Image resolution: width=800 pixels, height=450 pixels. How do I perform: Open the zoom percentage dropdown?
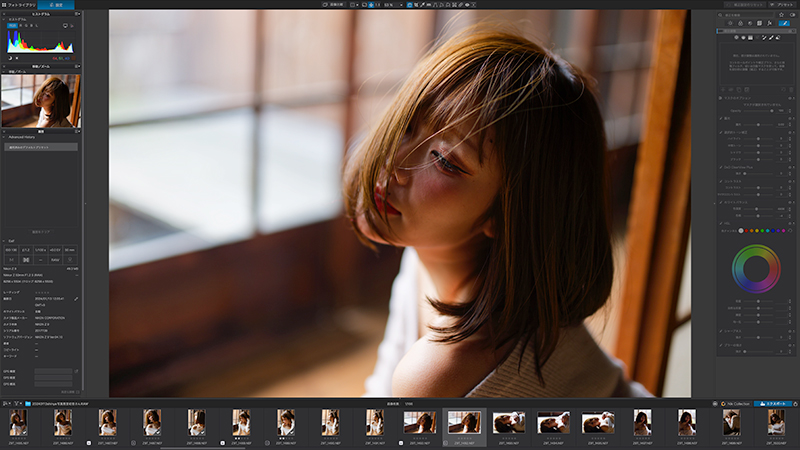coord(394,5)
